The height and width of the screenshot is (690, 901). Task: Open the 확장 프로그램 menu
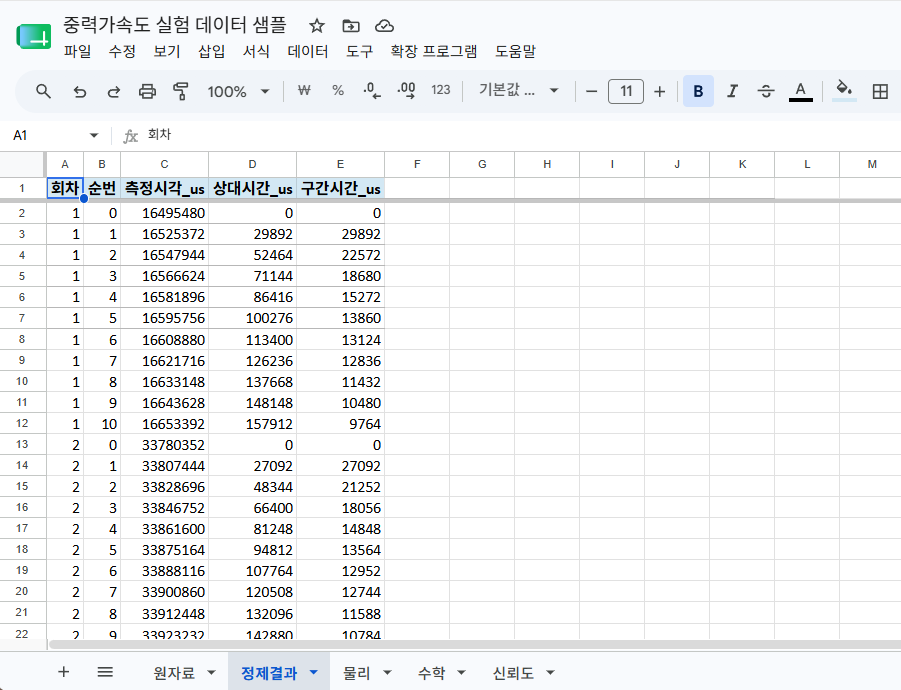coord(434,52)
